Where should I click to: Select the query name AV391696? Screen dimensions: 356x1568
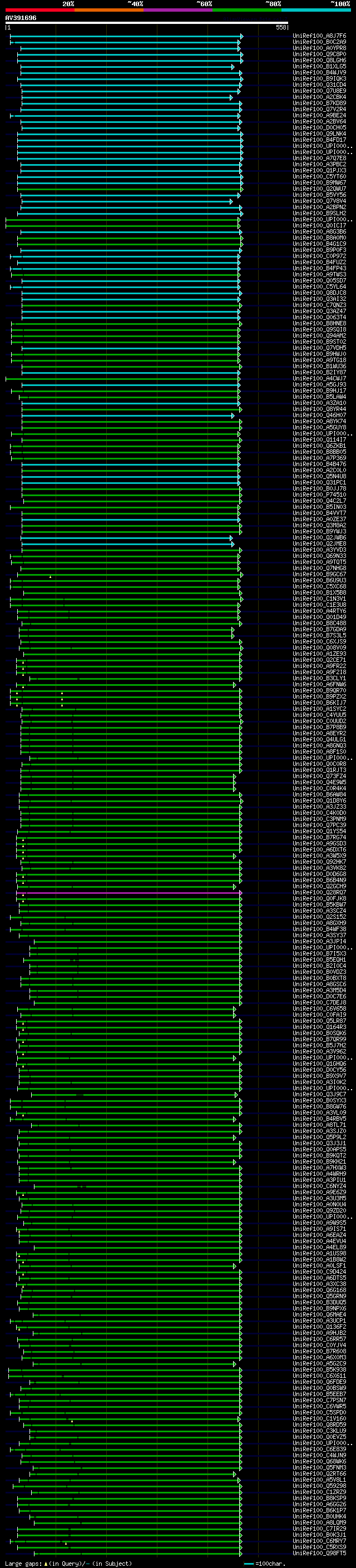pos(21,18)
